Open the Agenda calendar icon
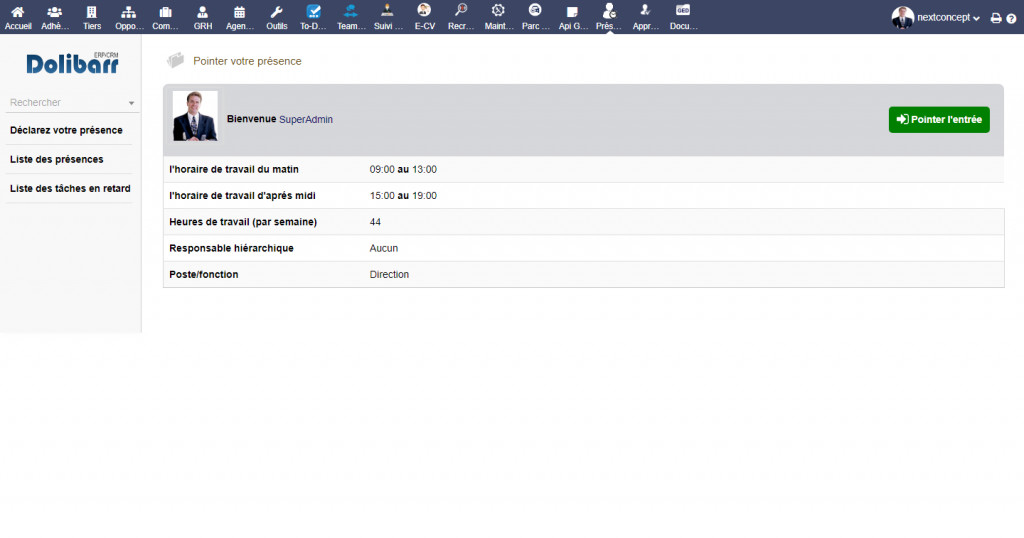The image size is (1024, 538). pos(239,12)
